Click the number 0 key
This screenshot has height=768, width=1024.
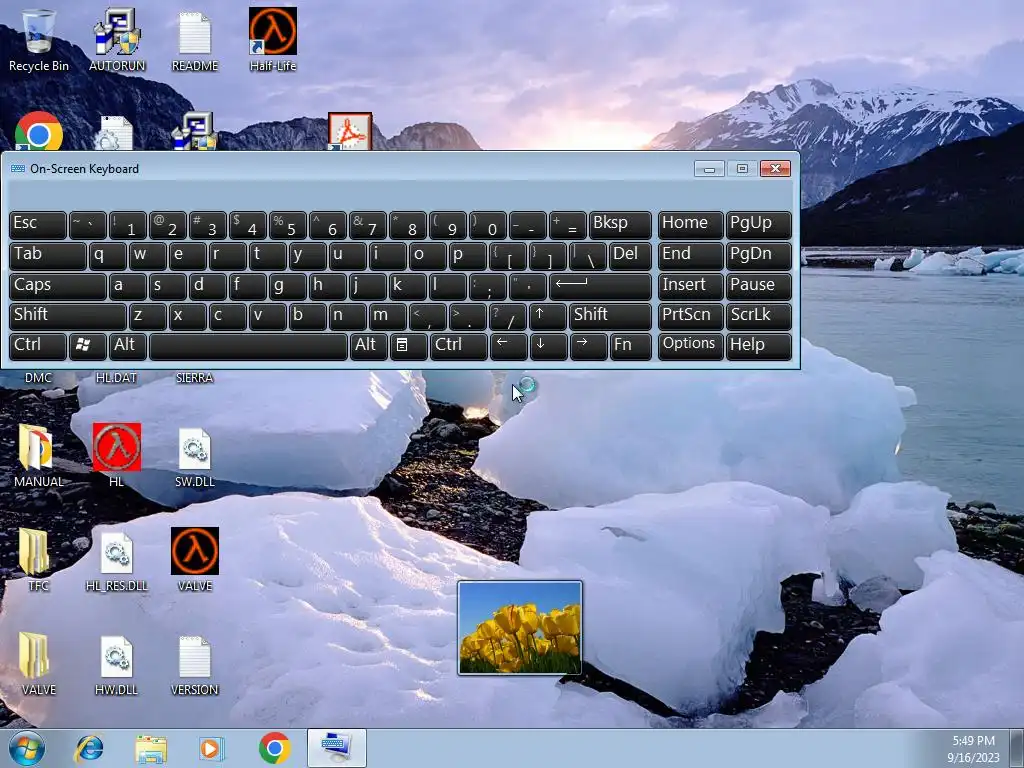[x=488, y=225]
